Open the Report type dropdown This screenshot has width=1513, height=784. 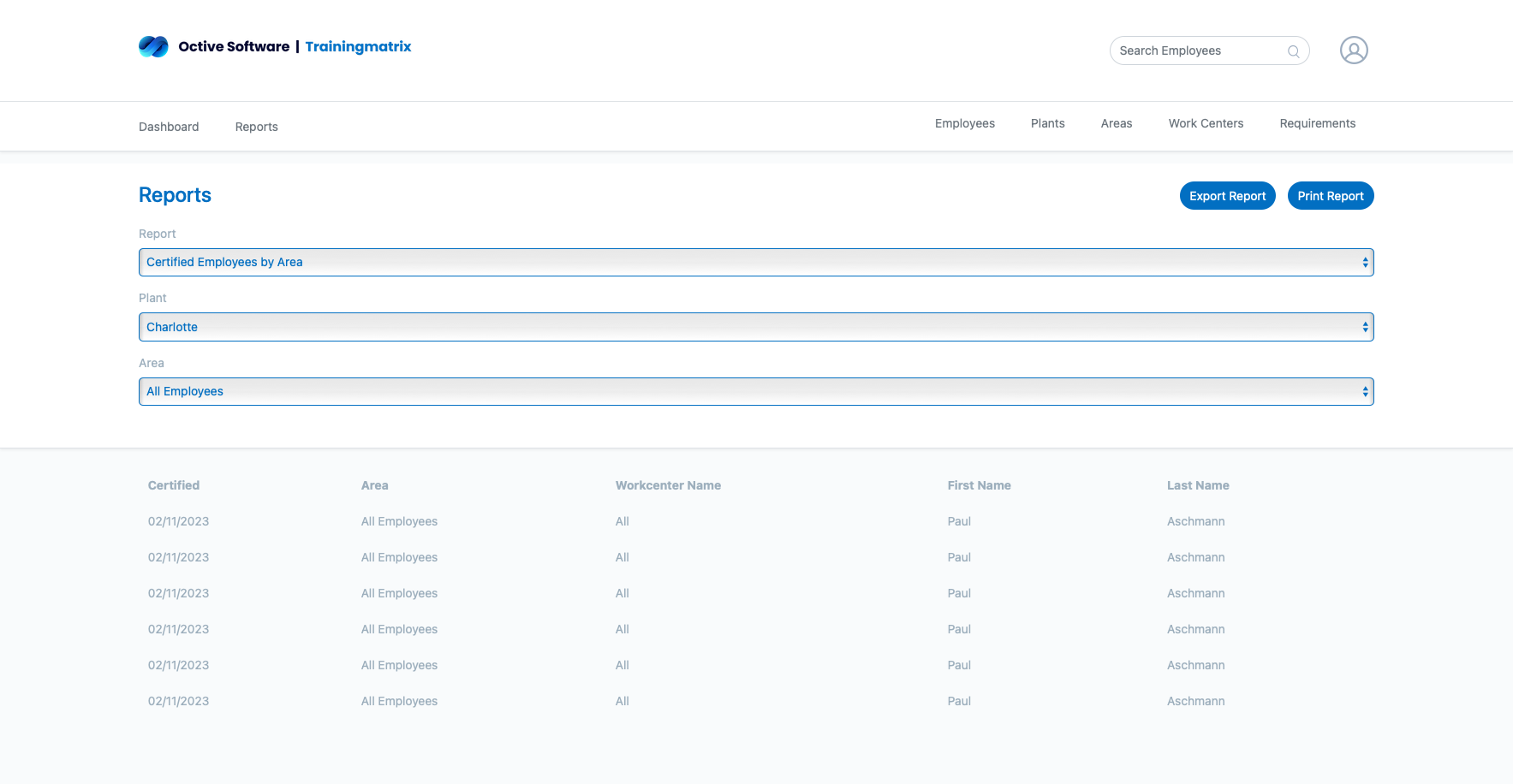point(755,263)
